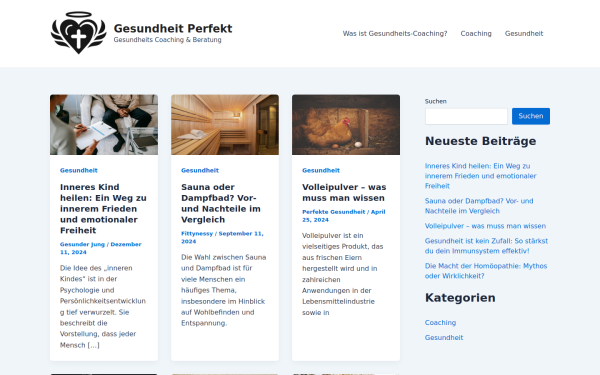Open the hen with eggs post thumbnail

point(346,125)
